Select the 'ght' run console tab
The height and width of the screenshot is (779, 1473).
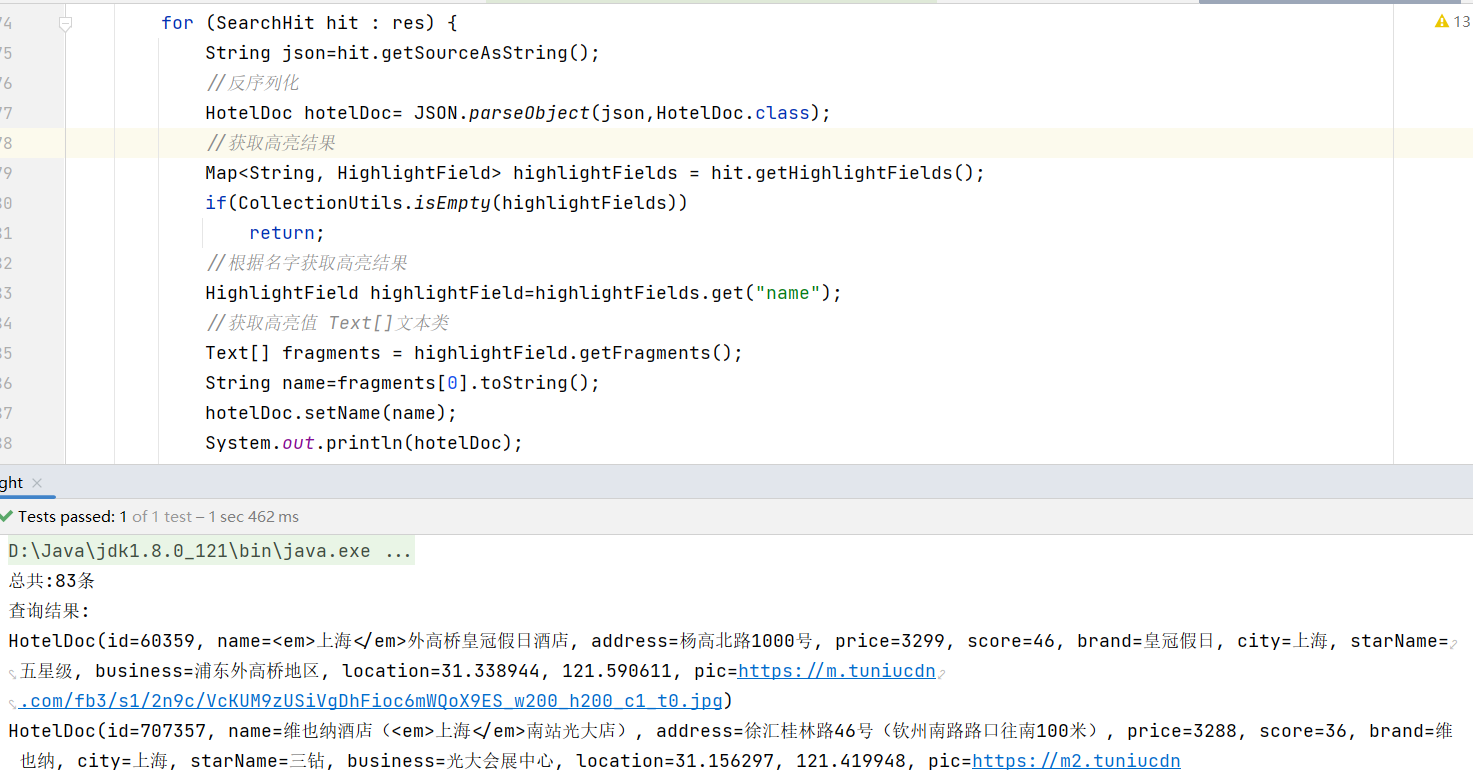pos(10,481)
